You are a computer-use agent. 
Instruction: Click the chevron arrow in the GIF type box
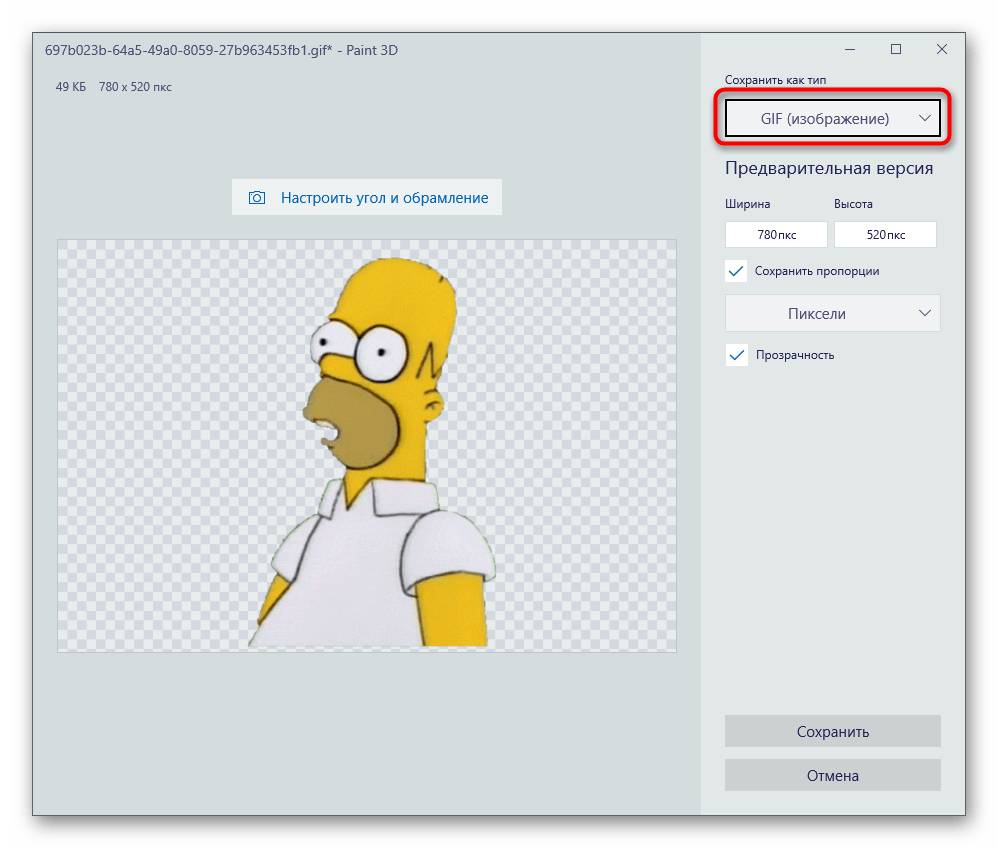point(924,118)
